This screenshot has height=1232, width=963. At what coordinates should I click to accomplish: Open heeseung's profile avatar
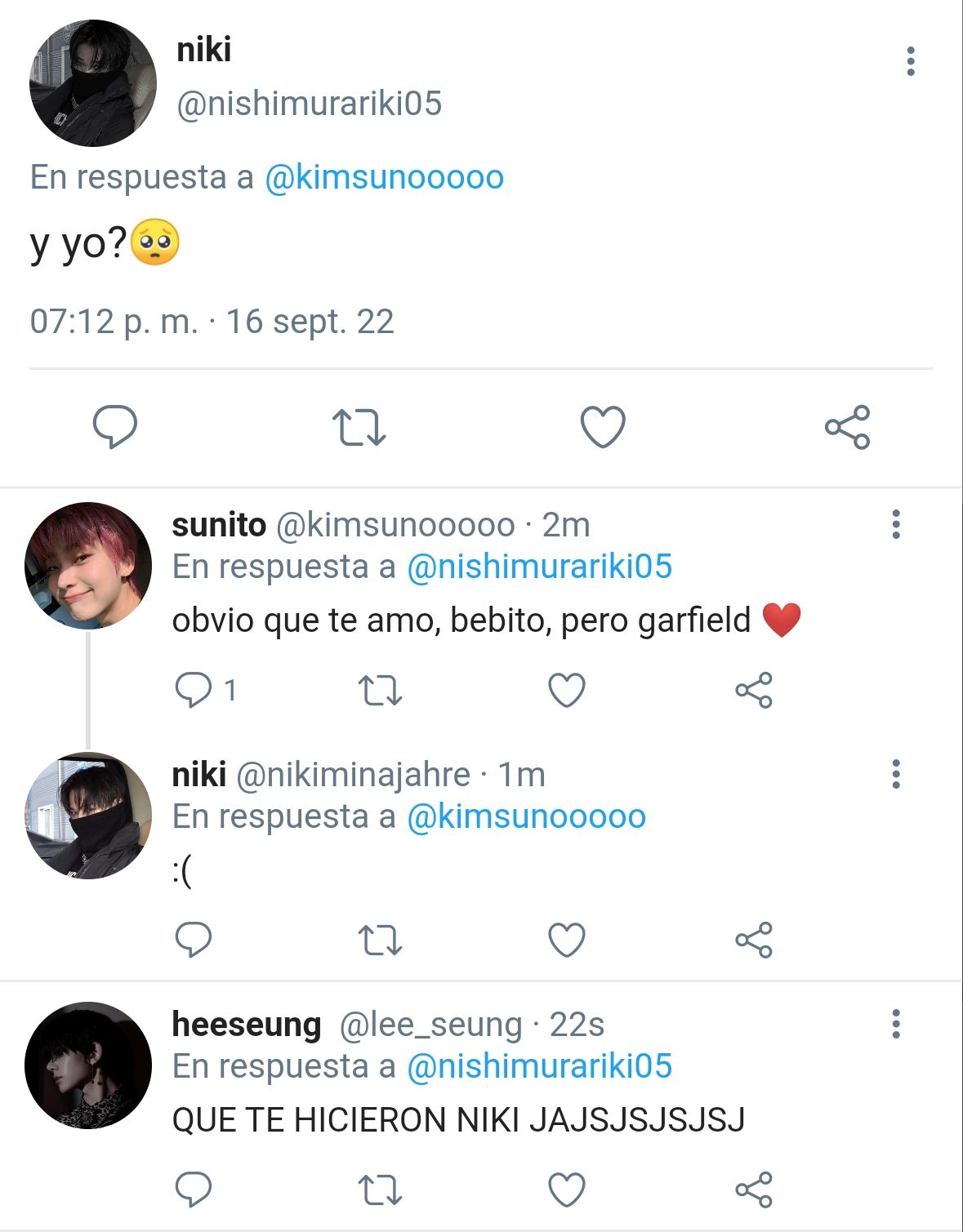88,1065
